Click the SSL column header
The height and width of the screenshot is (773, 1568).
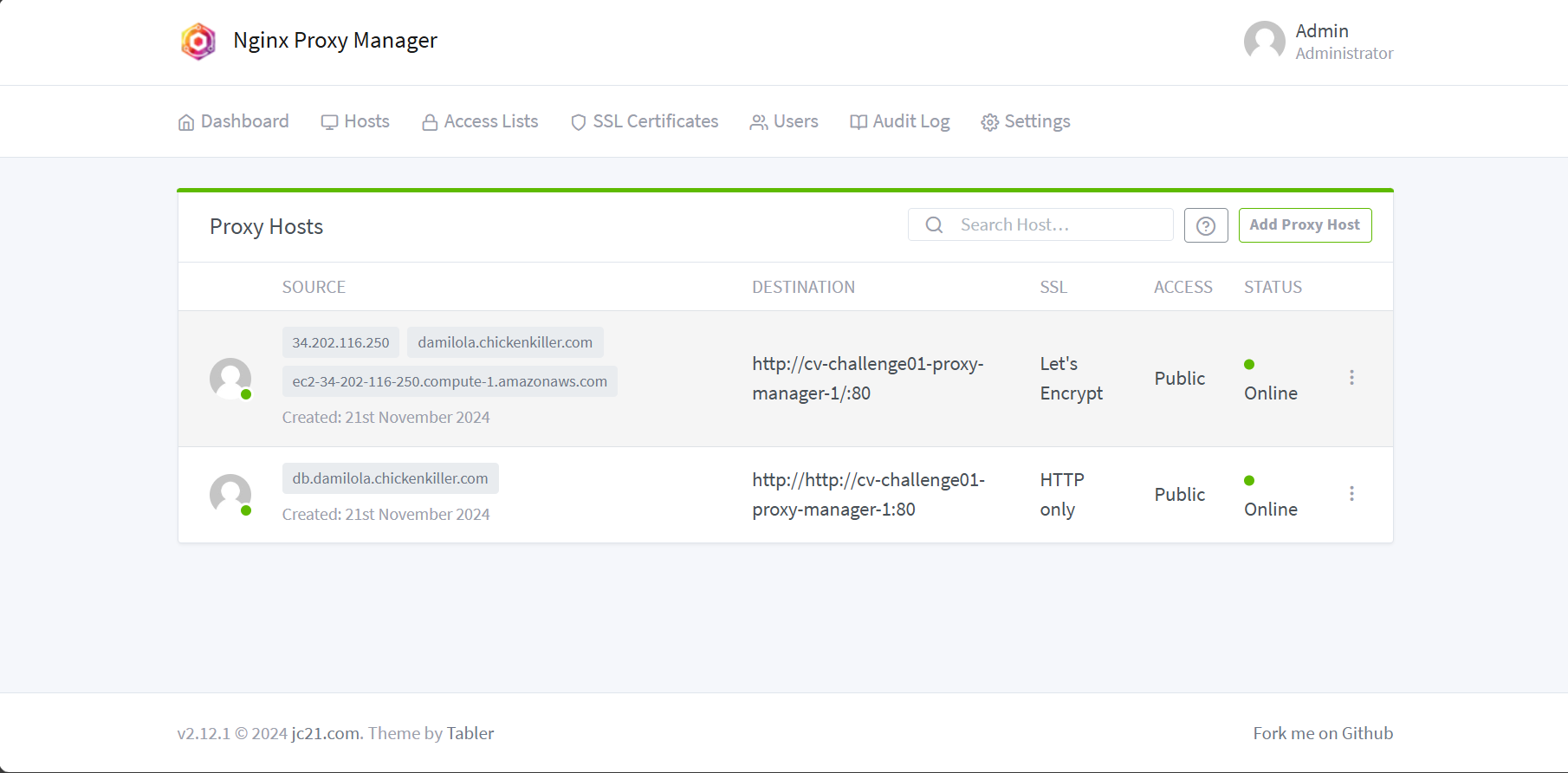pos(1053,287)
